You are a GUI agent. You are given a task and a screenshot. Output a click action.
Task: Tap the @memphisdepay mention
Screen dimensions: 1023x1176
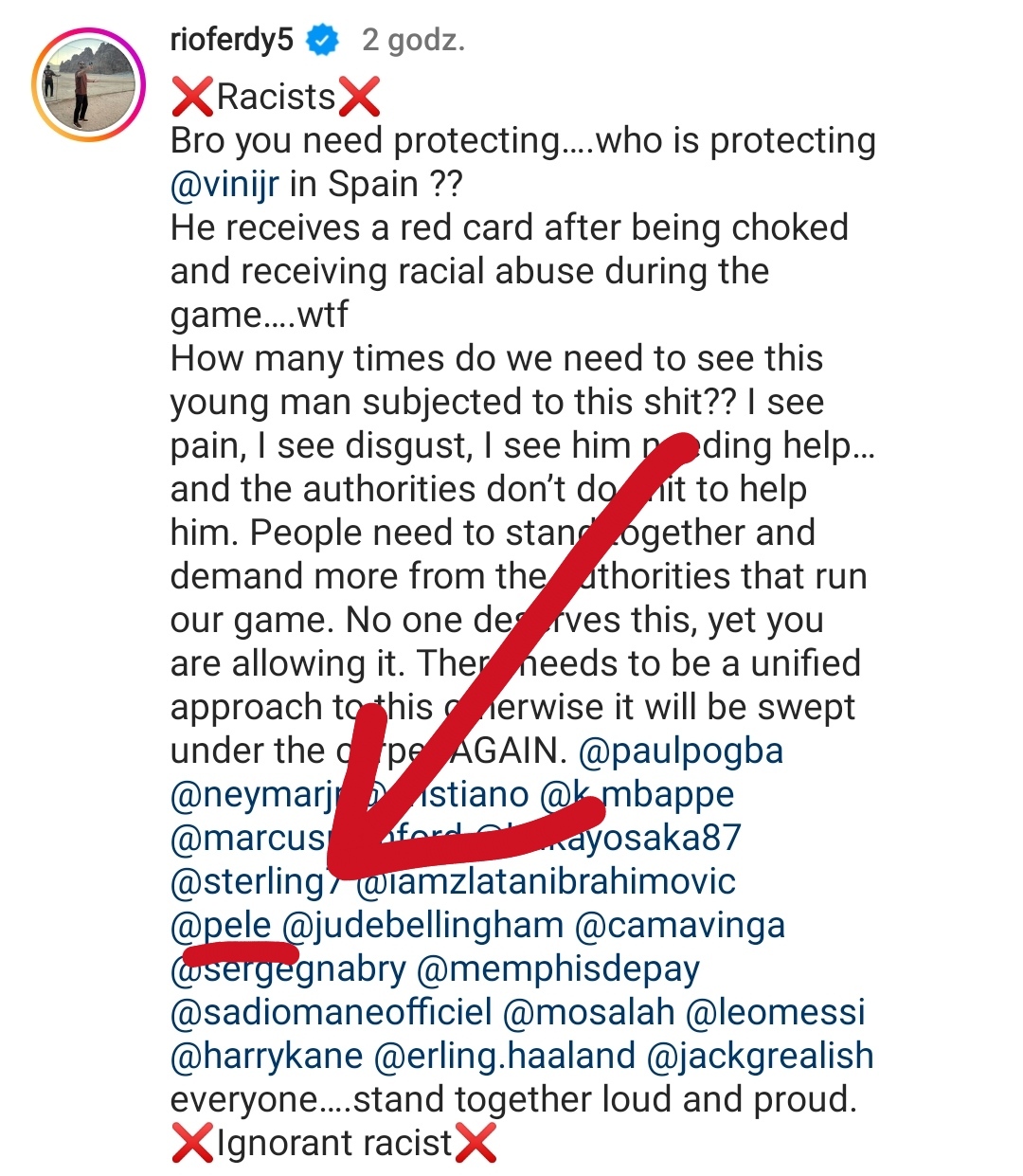coord(558,968)
